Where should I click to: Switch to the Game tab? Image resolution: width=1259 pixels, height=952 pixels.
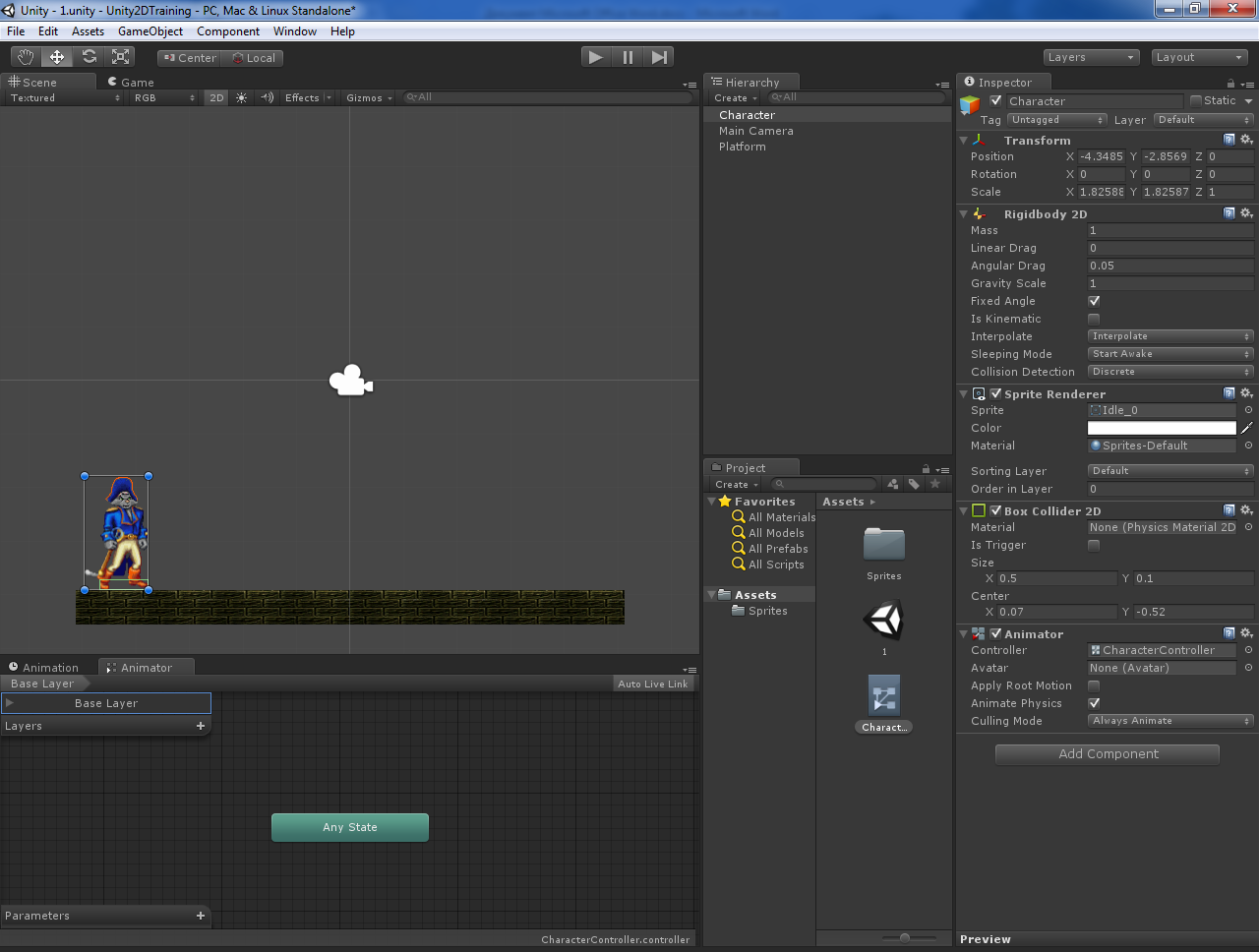pos(131,83)
